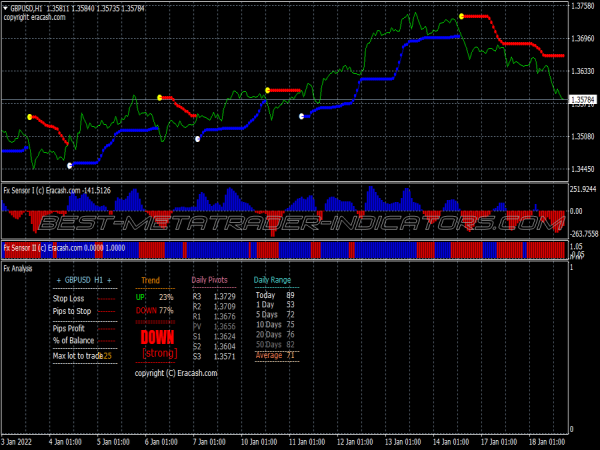This screenshot has width=600, height=450.
Task: Click the large red 'DOWN' trend indicator
Action: [x=157, y=338]
